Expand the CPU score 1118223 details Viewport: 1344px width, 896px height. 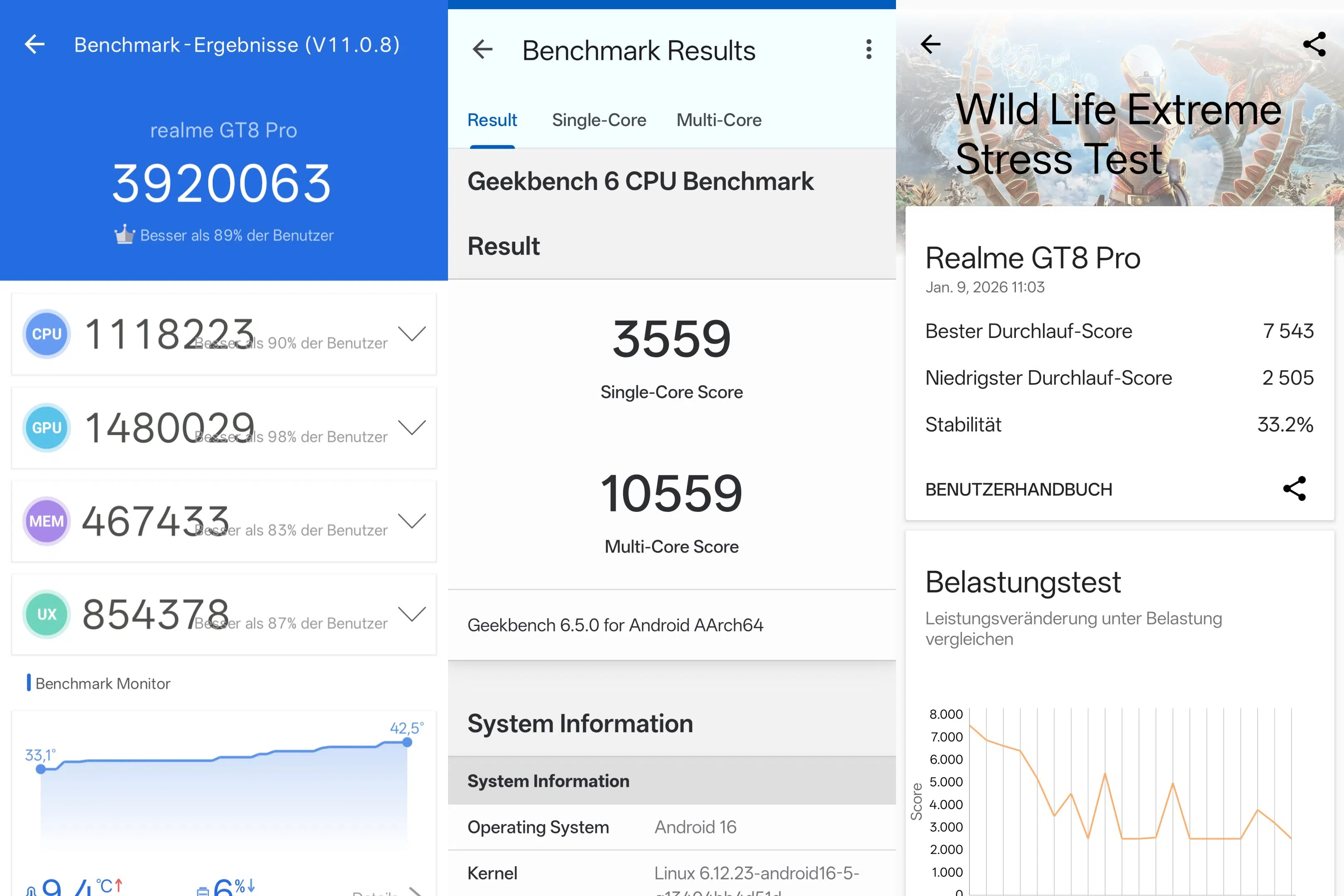coord(412,334)
